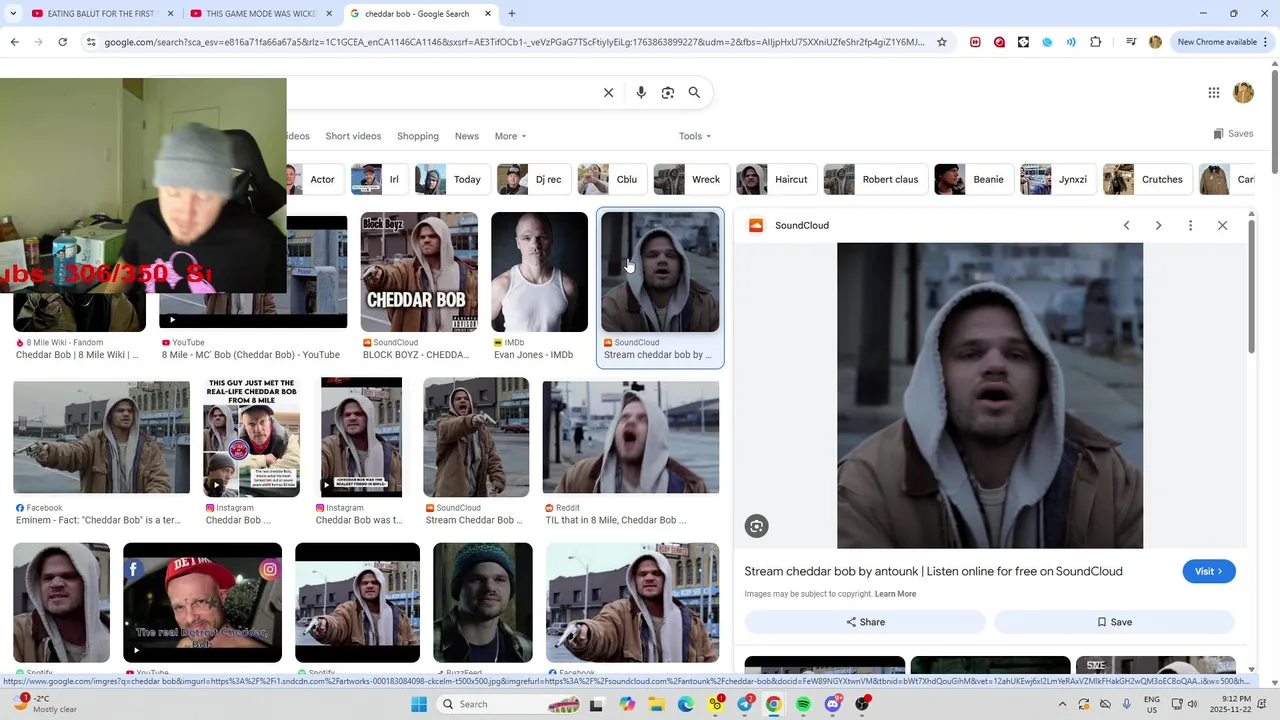Click the Share button in preview
Screen dimensions: 1280x720
[x=865, y=622]
